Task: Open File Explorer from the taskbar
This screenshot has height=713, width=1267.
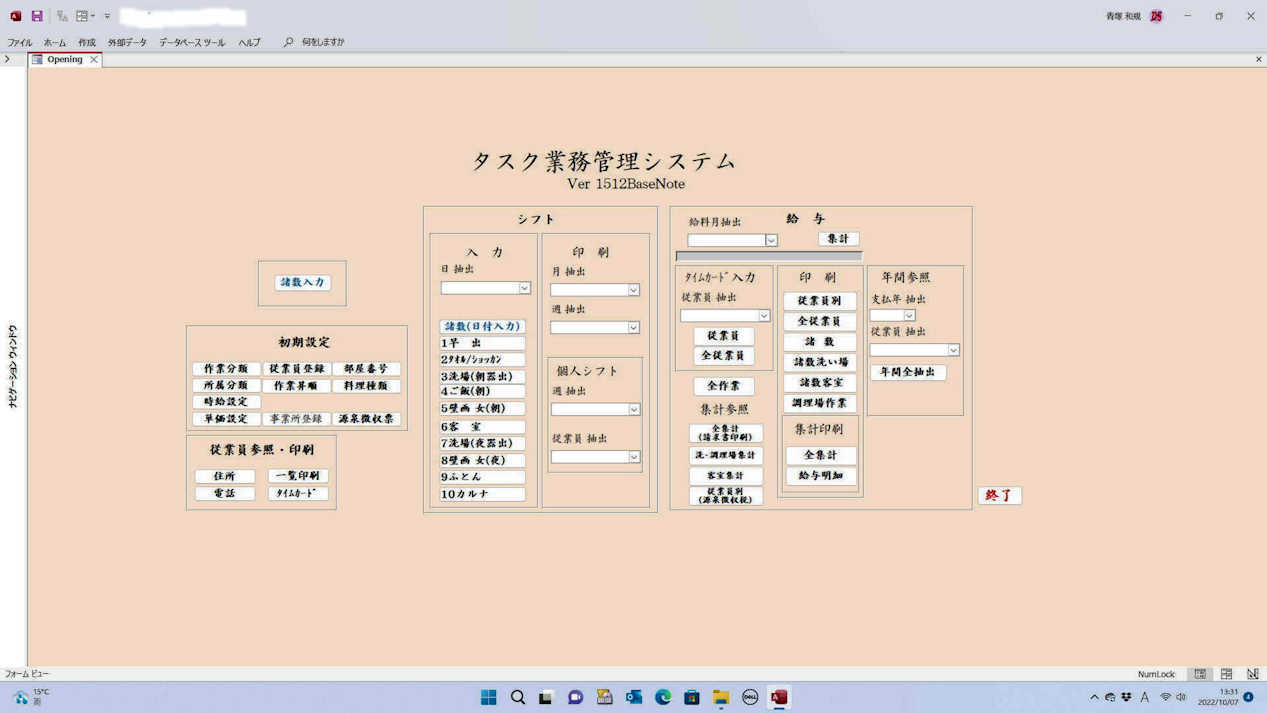Action: click(721, 697)
